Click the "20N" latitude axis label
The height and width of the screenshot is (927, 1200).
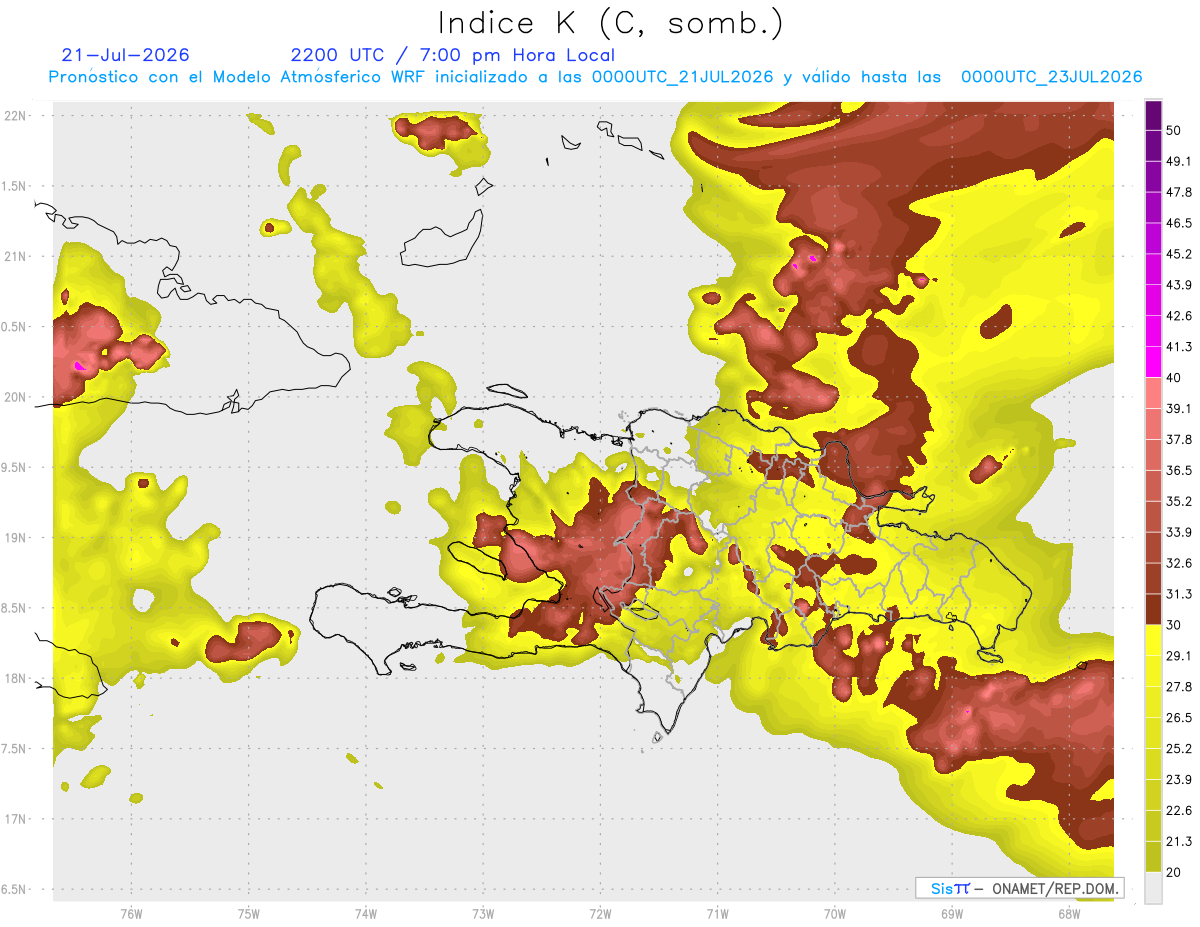click(x=17, y=397)
